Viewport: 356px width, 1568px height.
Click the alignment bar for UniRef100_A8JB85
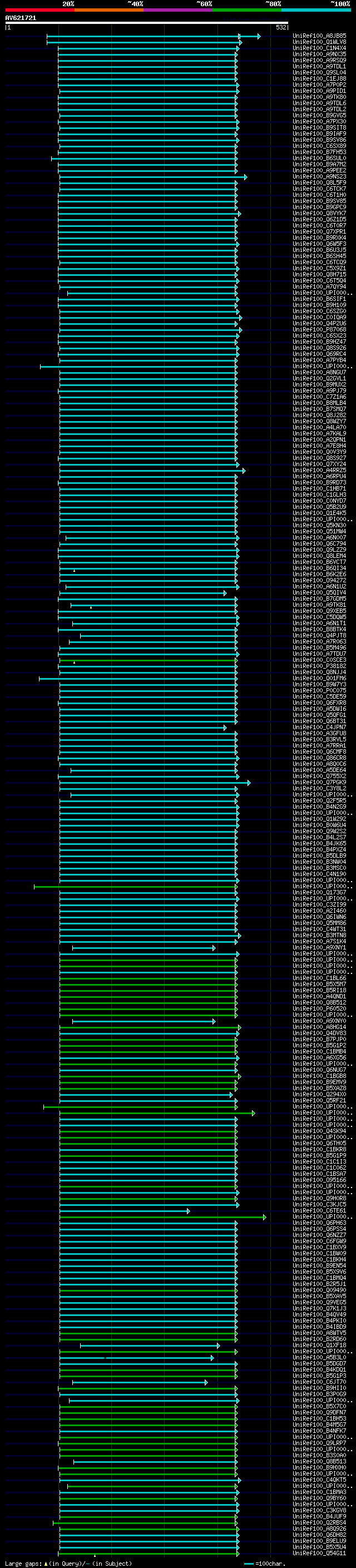point(154,37)
